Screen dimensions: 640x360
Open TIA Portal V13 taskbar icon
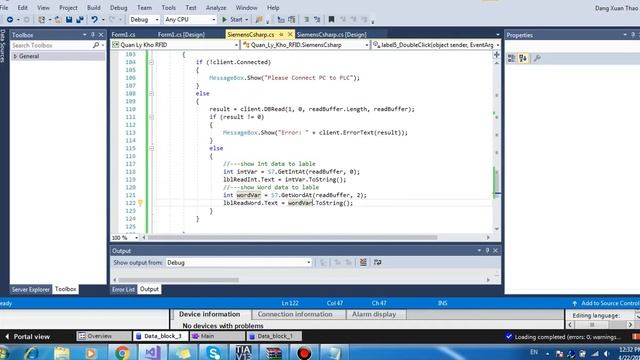click(243, 353)
